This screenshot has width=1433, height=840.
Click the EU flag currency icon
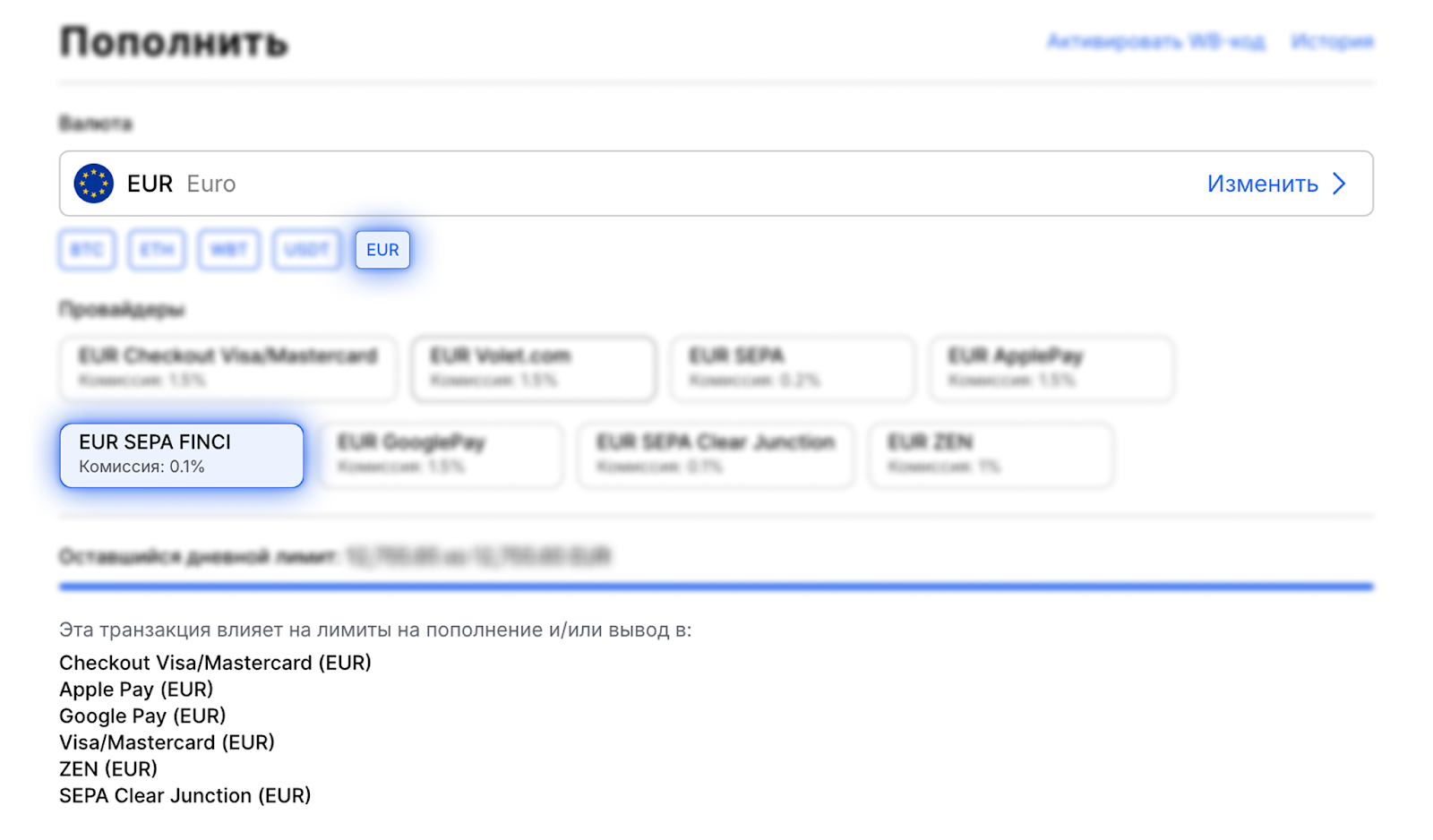coord(93,184)
